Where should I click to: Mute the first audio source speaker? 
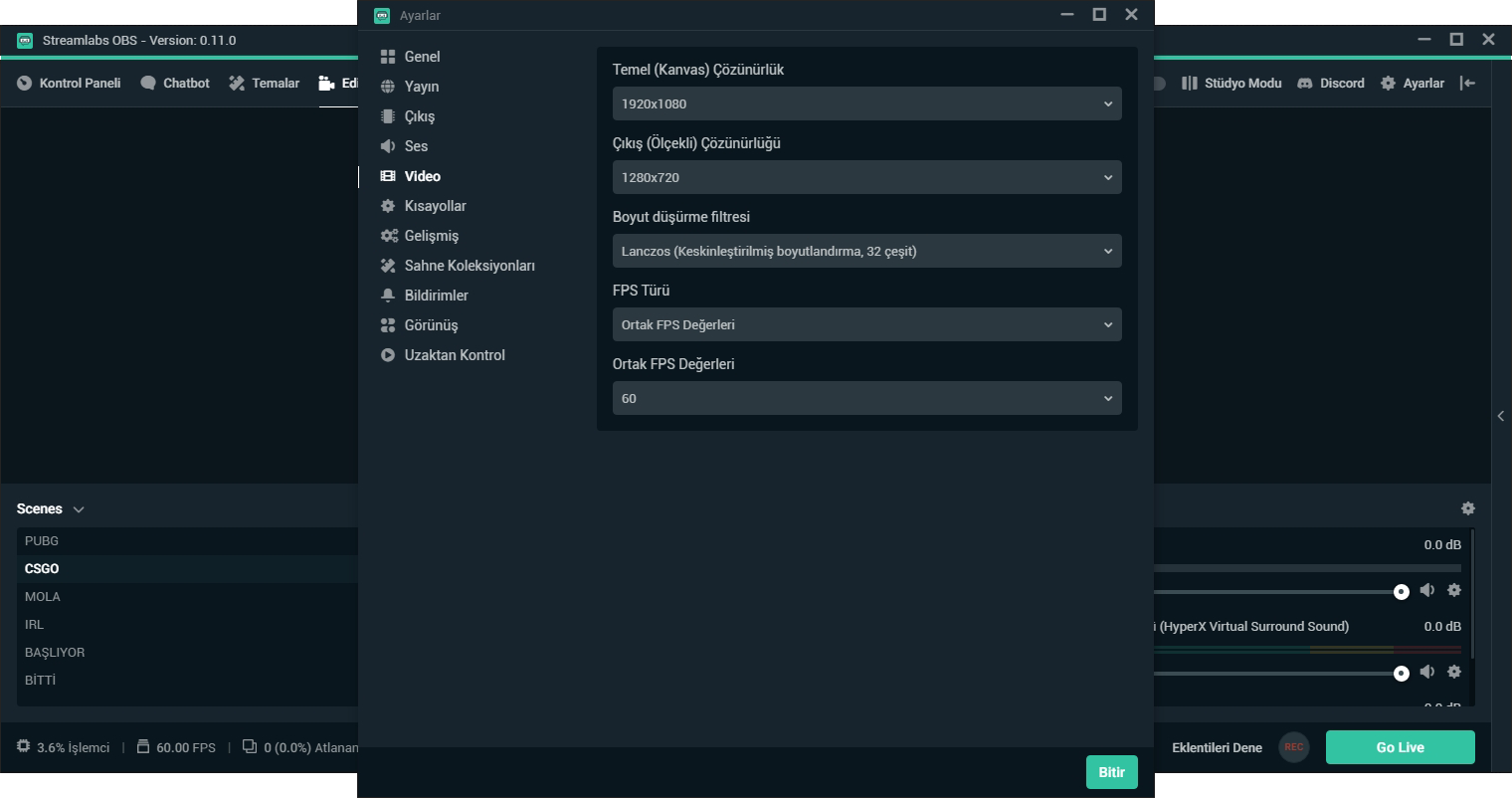1427,590
